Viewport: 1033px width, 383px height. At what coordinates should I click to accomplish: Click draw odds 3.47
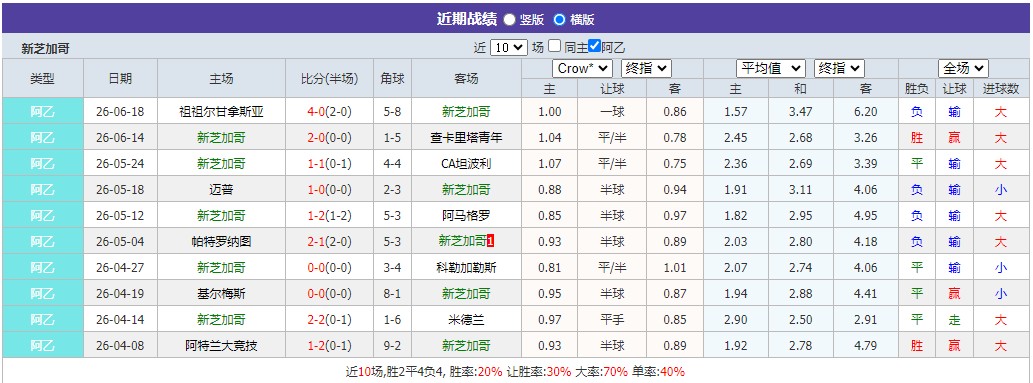point(800,112)
